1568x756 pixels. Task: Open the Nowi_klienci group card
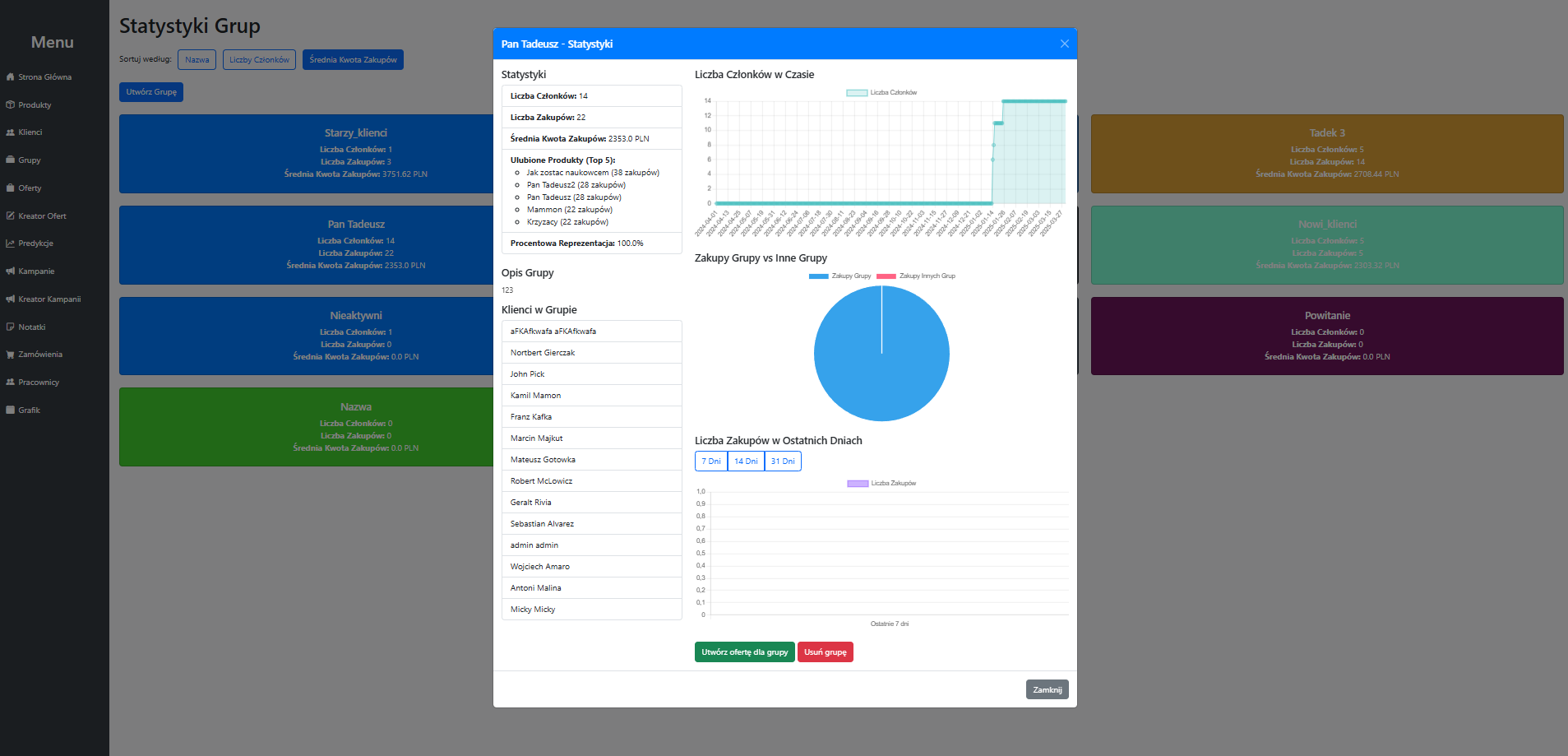[1327, 245]
